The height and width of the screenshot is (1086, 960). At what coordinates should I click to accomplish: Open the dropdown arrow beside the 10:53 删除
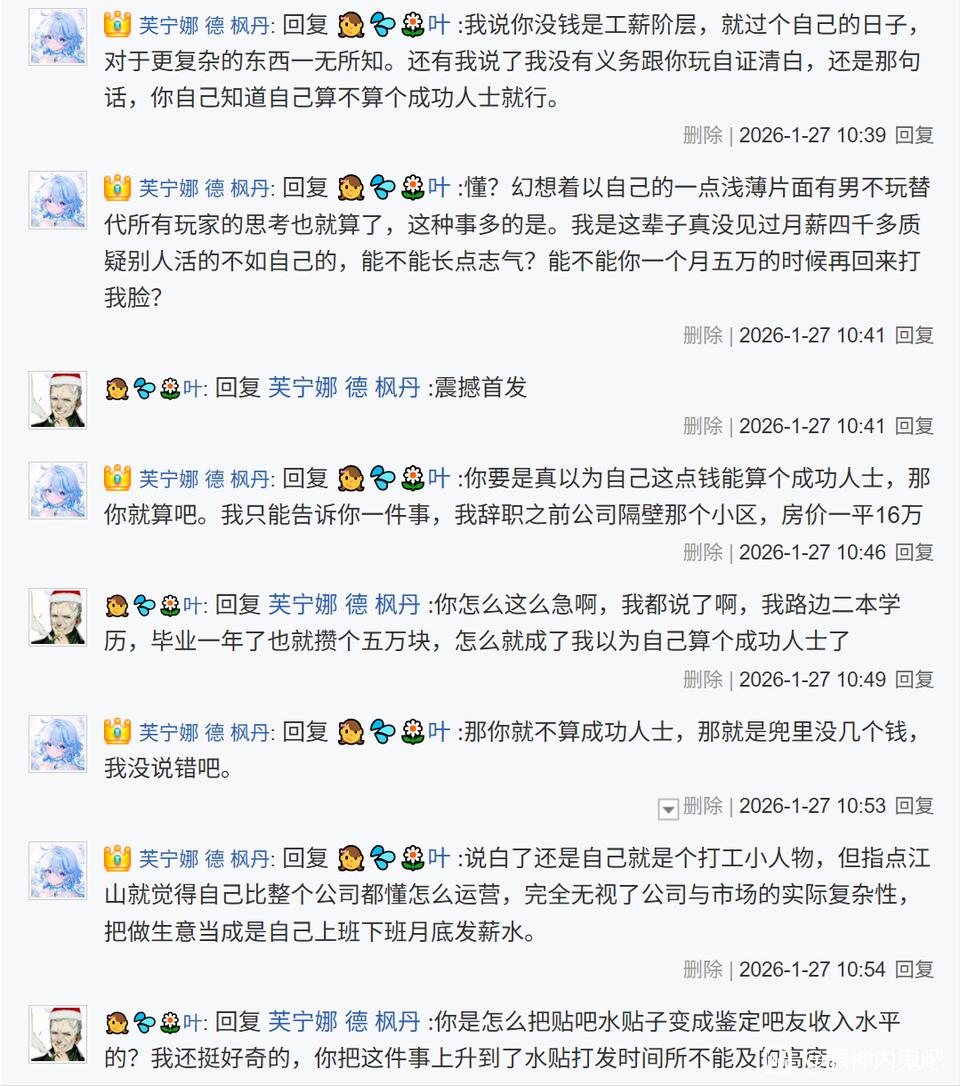[668, 808]
